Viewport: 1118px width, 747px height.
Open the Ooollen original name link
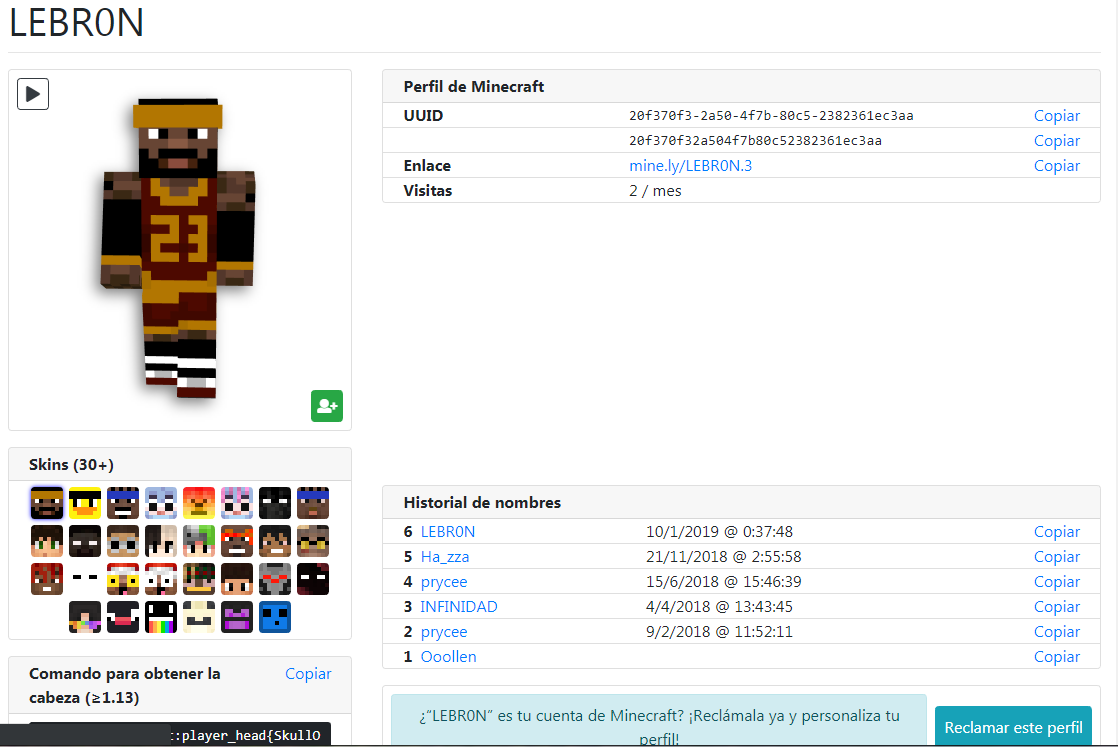click(x=448, y=656)
